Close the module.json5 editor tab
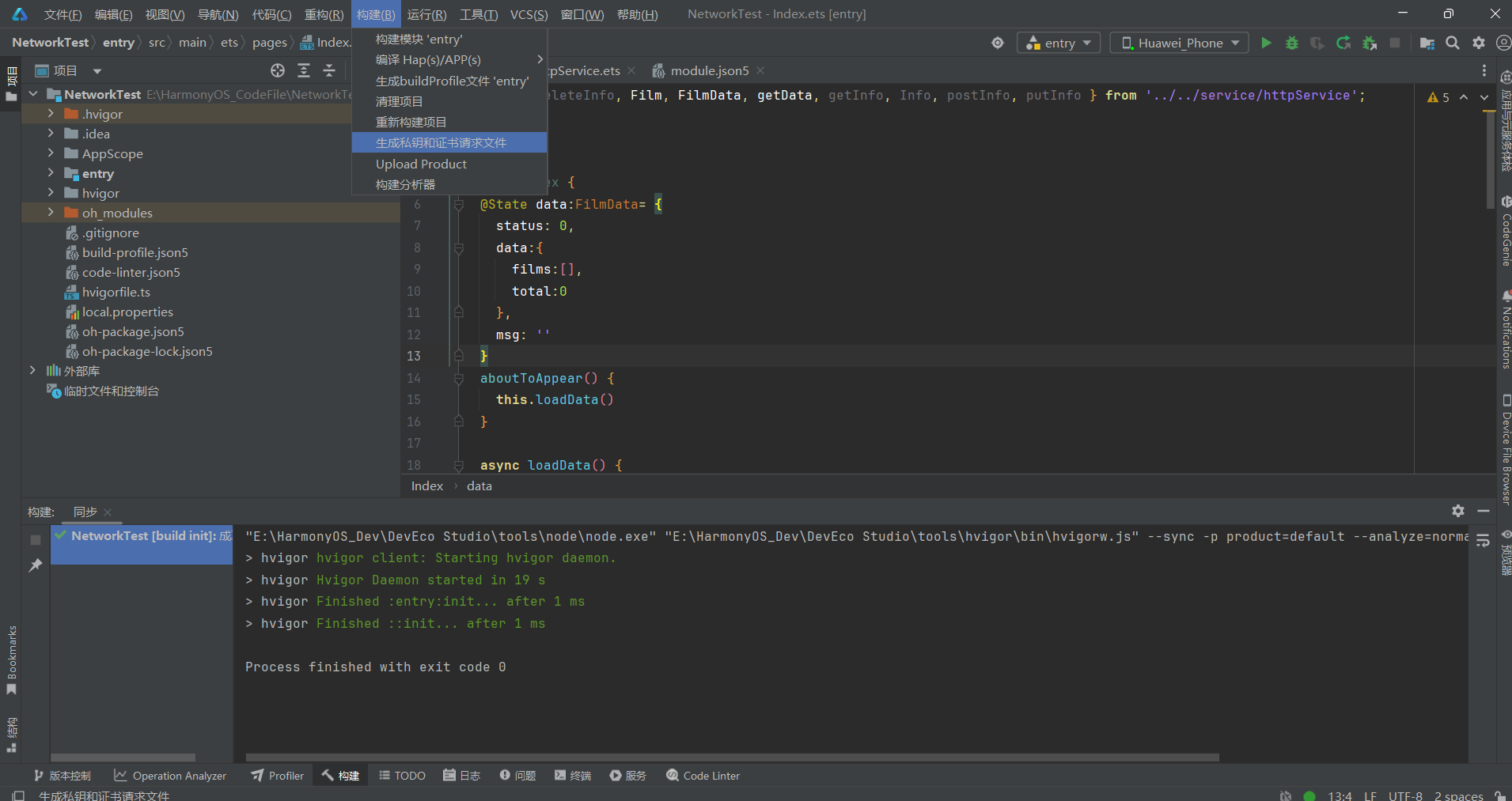The width and height of the screenshot is (1512, 801). point(760,70)
